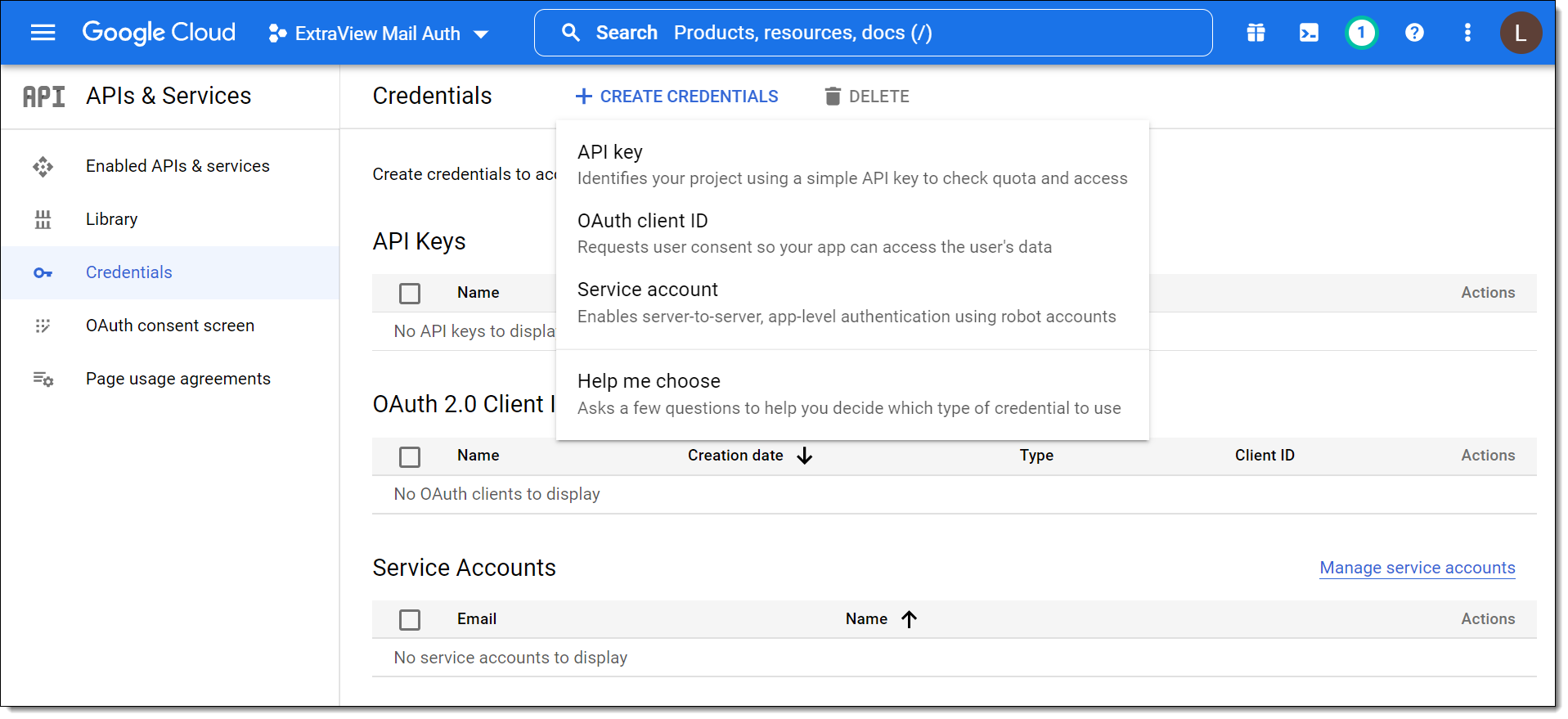Sort service accounts by Name arrow
This screenshot has height=719, width=1568.
point(909,619)
